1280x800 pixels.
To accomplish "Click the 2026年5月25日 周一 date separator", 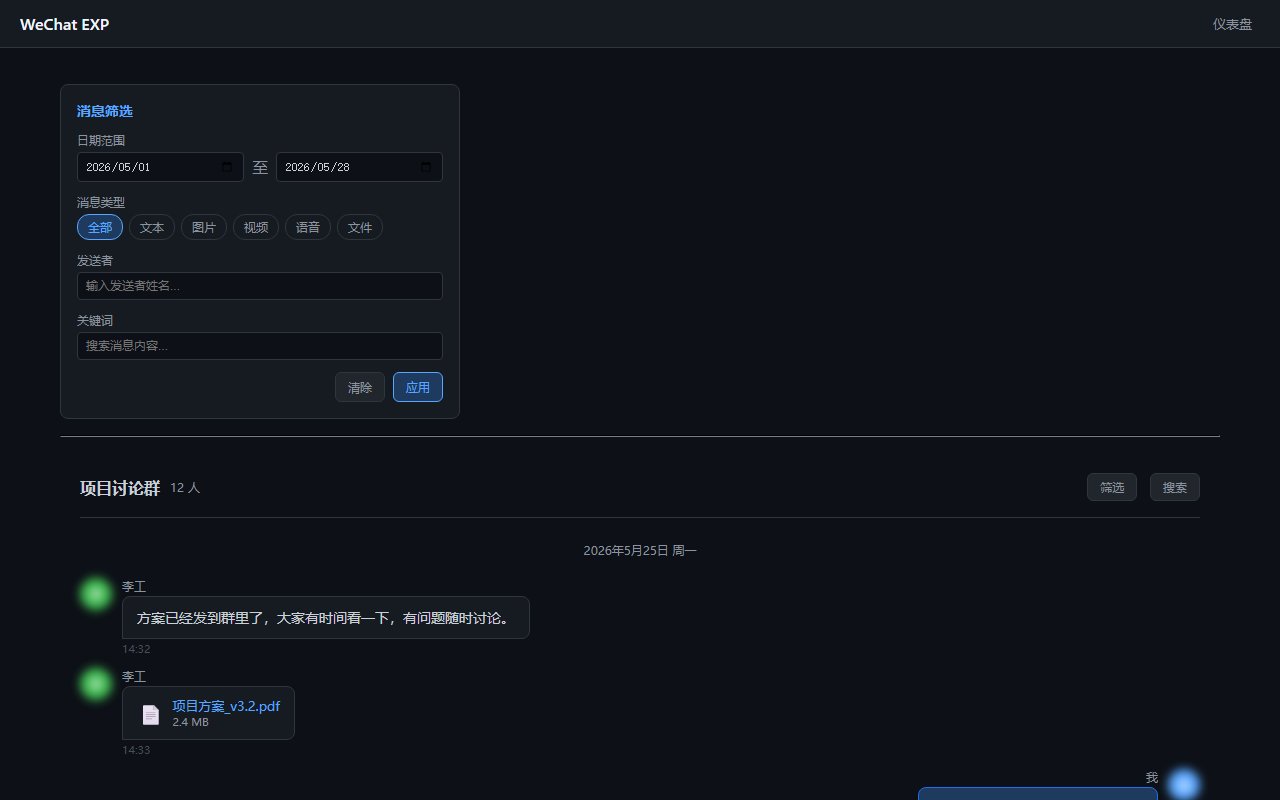I will click(640, 551).
